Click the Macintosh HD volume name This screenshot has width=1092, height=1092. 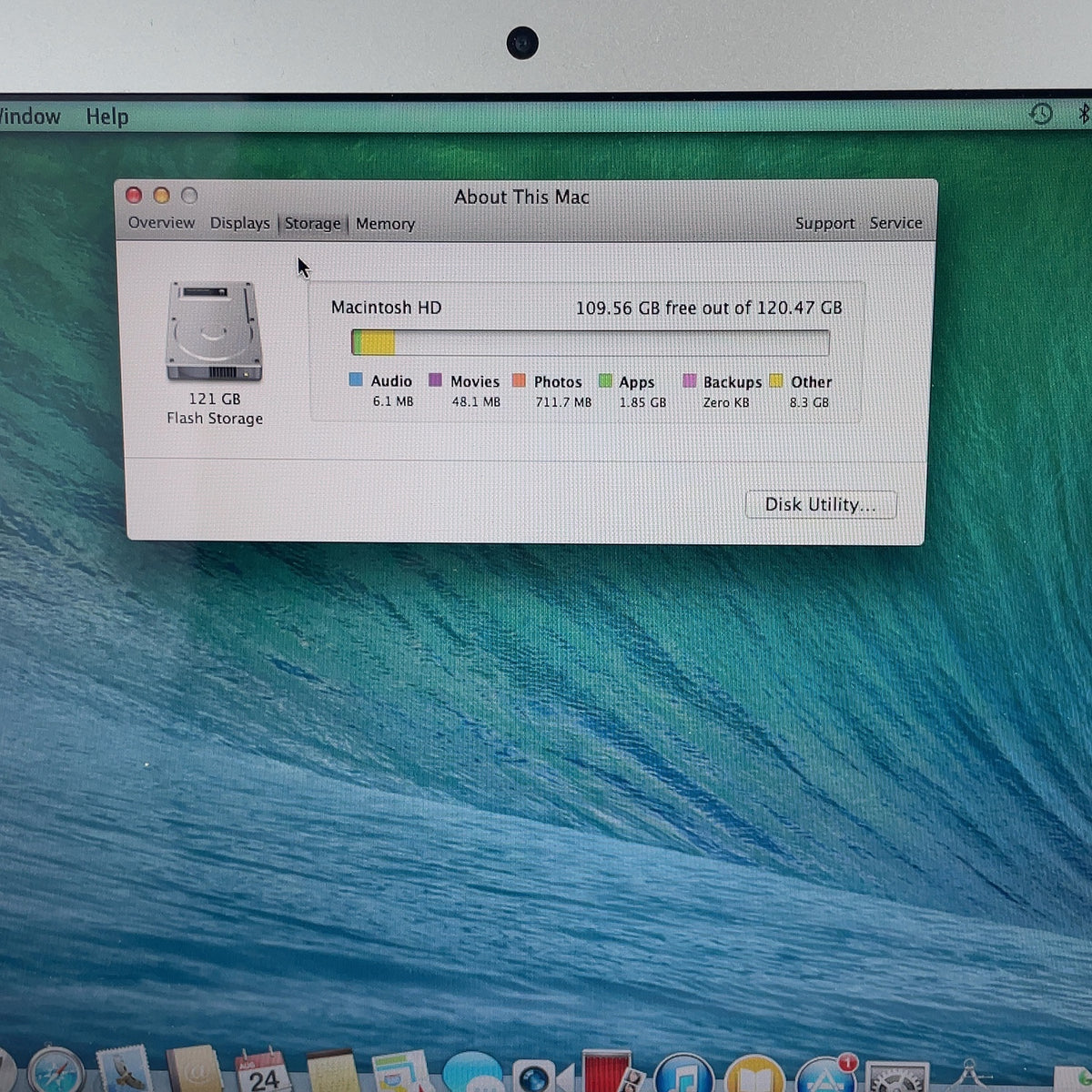tap(386, 308)
